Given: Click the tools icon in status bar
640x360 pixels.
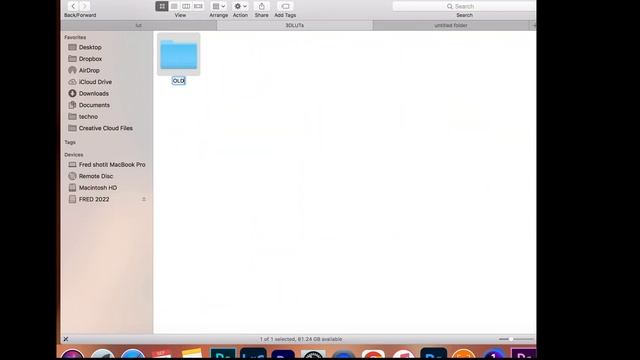Looking at the screenshot, I should pyautogui.click(x=66, y=339).
